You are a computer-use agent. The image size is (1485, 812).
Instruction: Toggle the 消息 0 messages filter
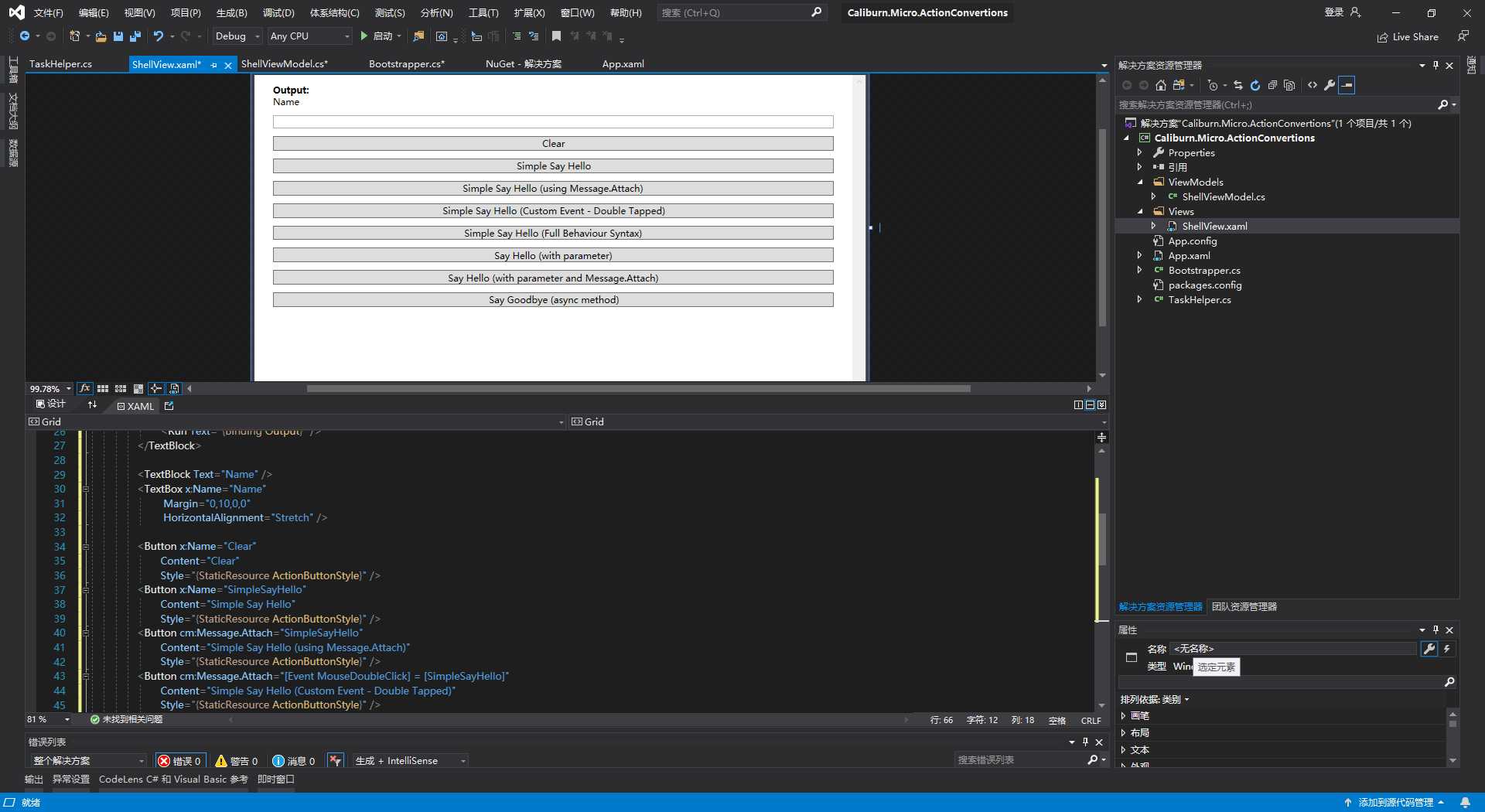(294, 761)
